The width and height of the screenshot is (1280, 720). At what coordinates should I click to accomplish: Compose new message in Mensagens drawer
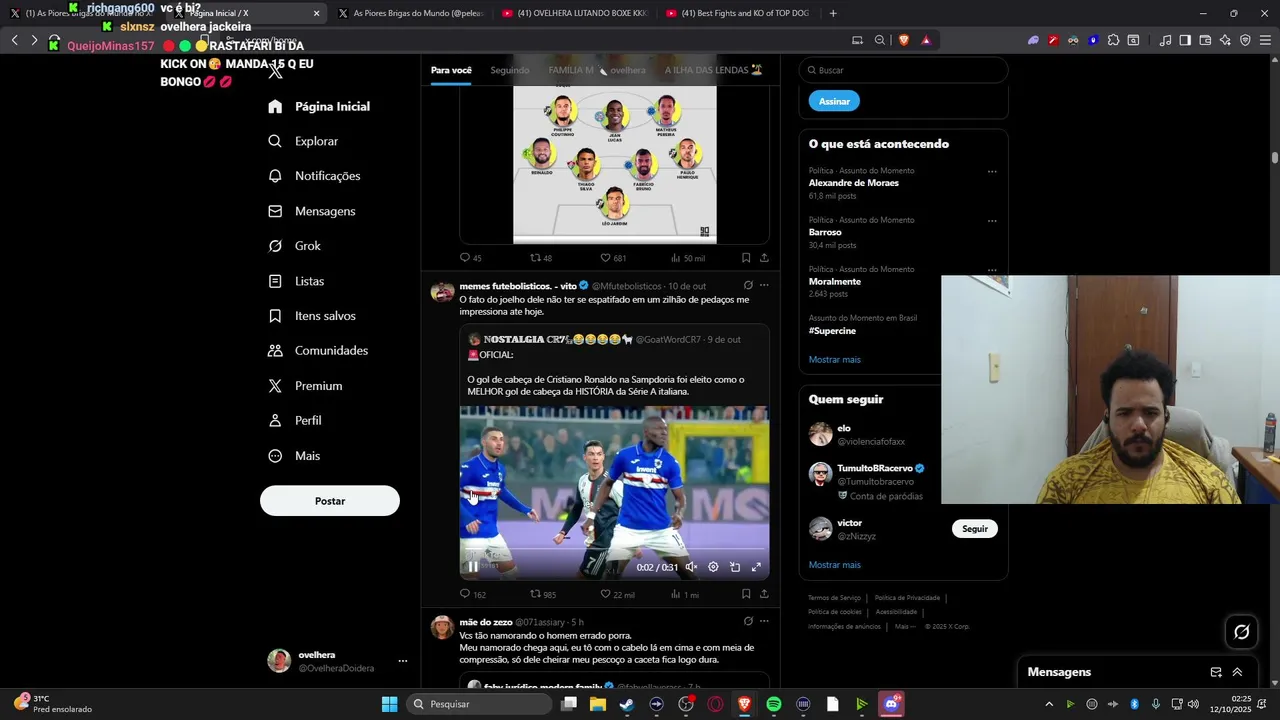[1216, 672]
